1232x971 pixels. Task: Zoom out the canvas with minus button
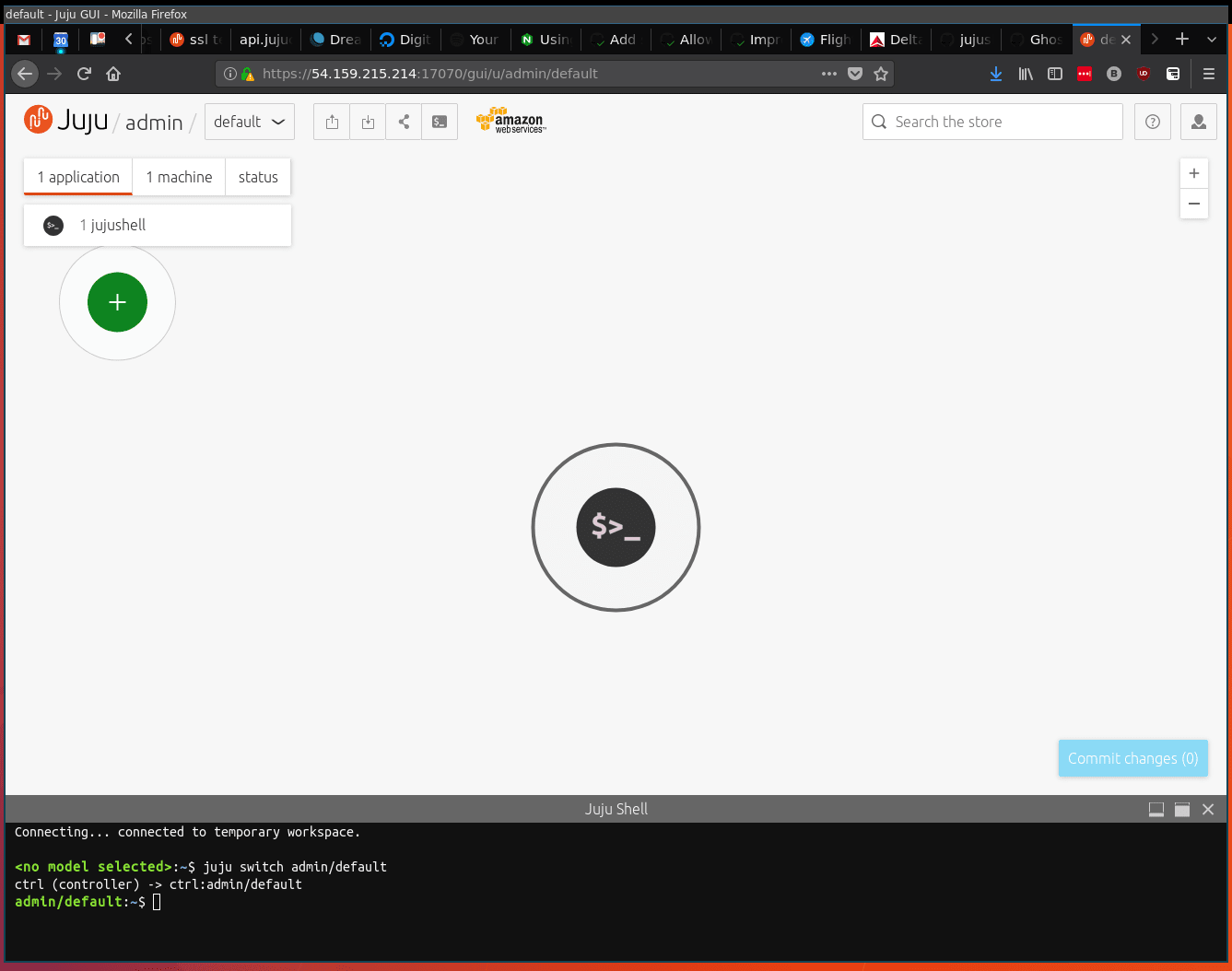(x=1194, y=204)
